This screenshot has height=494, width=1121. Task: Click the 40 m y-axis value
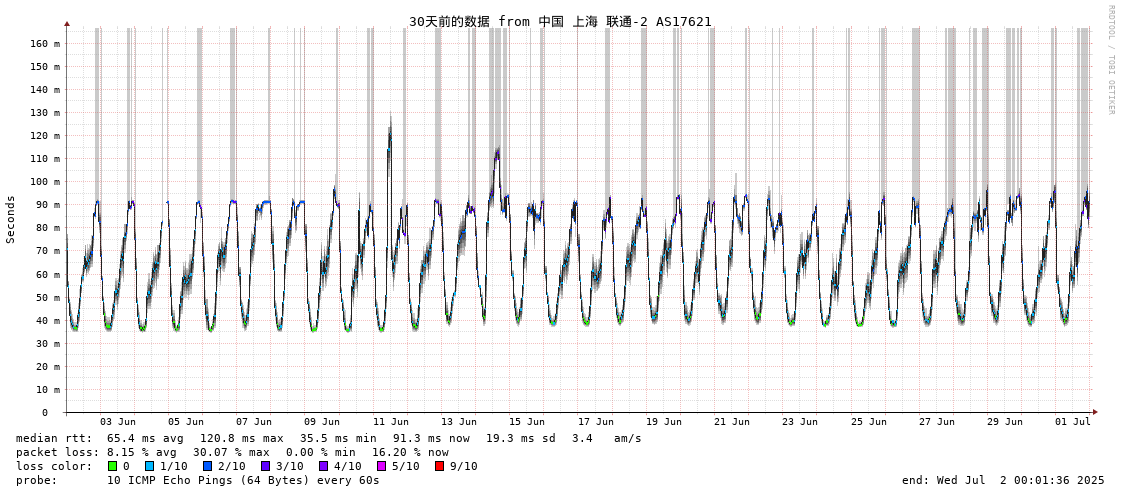[48, 320]
